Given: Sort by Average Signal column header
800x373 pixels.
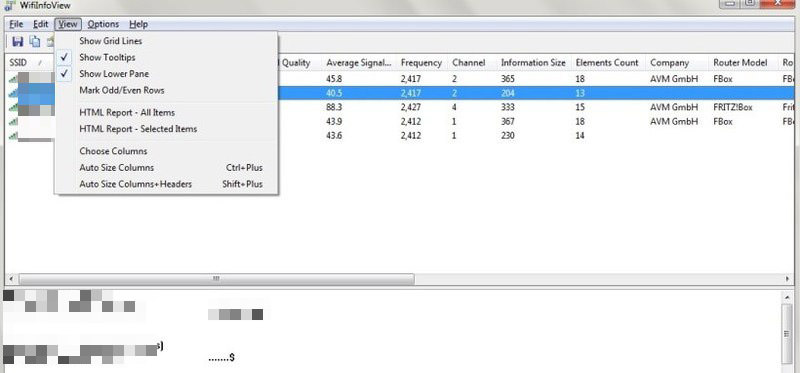Looking at the screenshot, I should click(x=359, y=63).
